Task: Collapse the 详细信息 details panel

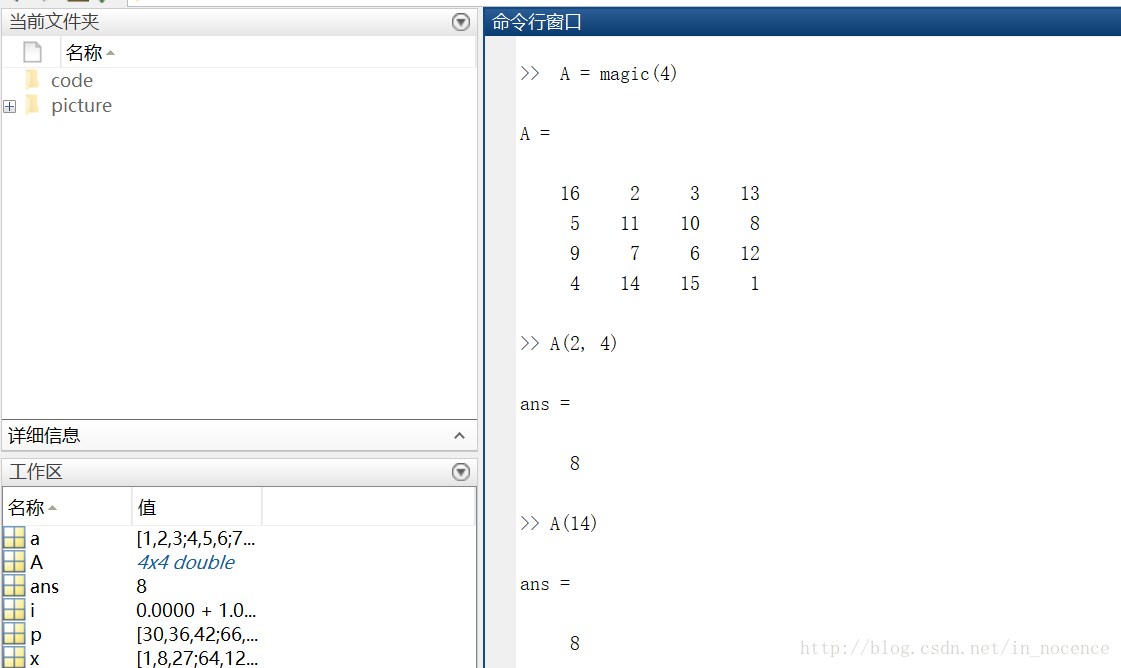Action: pyautogui.click(x=459, y=436)
